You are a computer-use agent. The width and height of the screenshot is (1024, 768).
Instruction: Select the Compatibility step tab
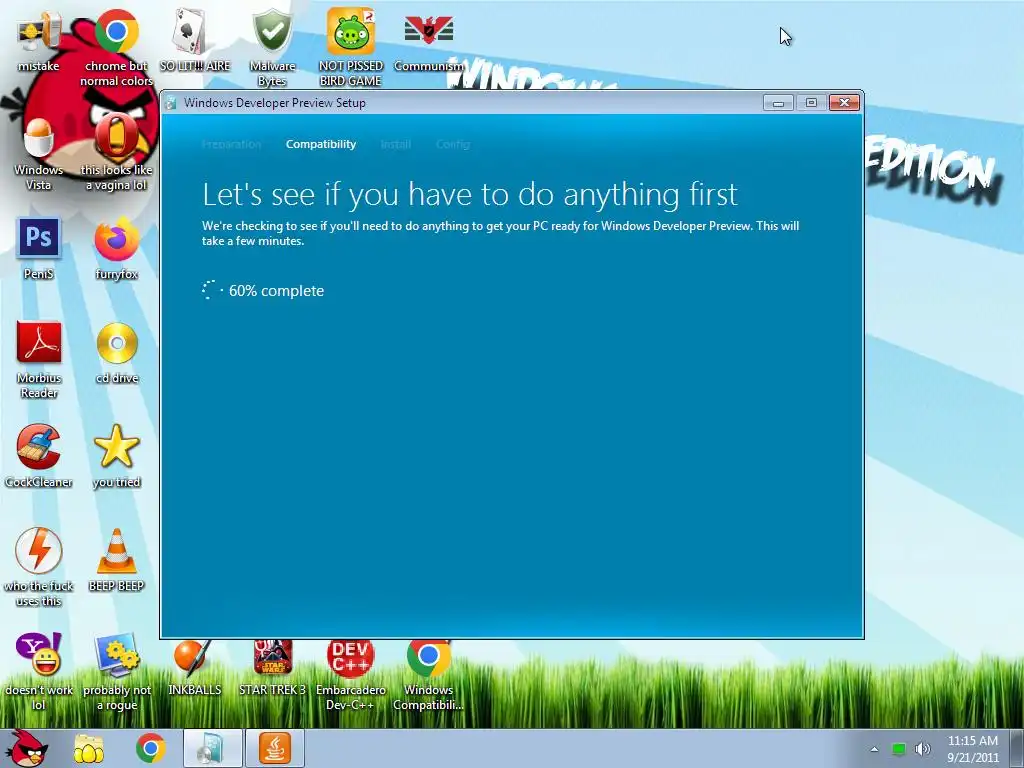pyautogui.click(x=321, y=144)
